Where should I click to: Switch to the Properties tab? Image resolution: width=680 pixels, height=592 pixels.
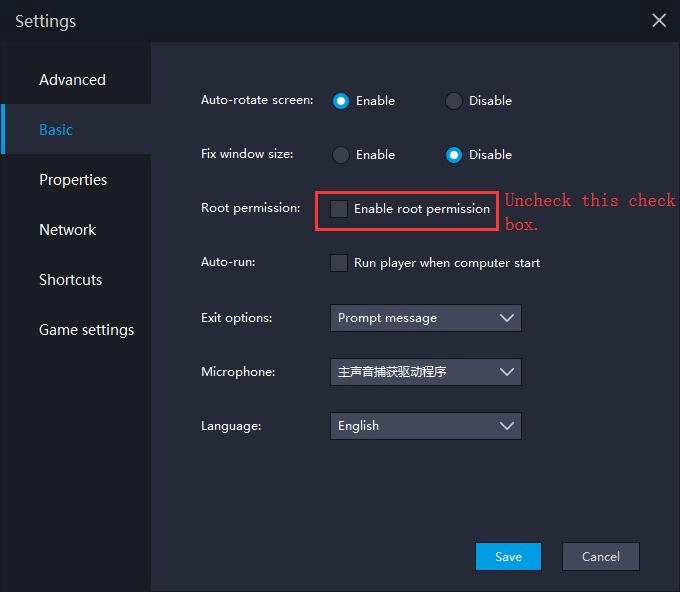[73, 180]
